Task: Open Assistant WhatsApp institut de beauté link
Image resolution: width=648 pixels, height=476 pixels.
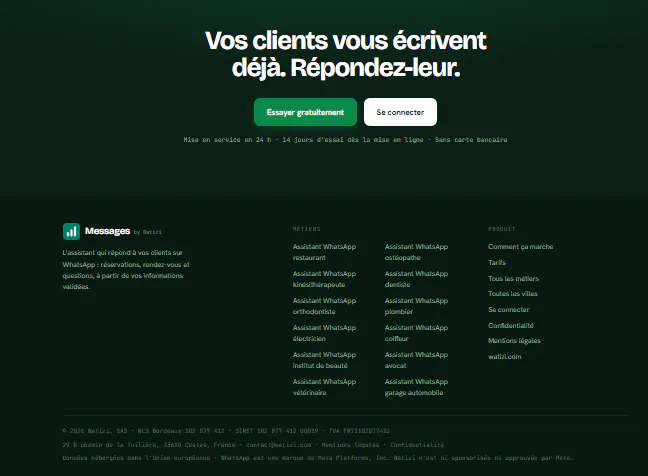Action: (x=324, y=360)
